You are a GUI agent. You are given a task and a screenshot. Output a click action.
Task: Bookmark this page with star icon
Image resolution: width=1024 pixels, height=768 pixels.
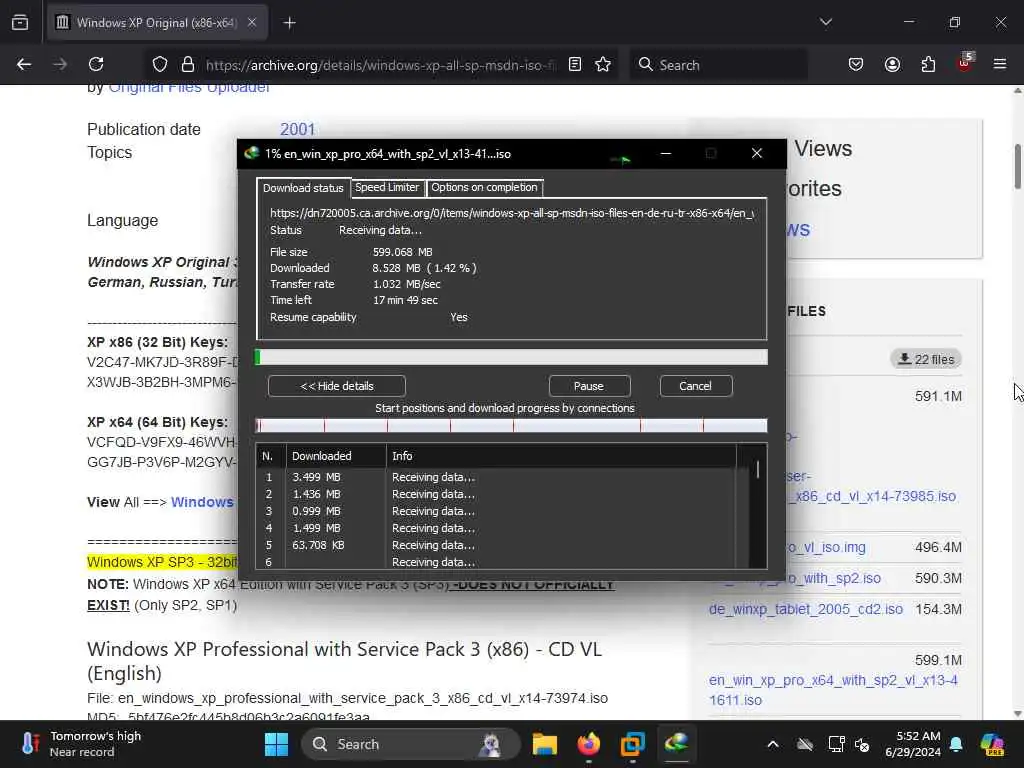[603, 65]
